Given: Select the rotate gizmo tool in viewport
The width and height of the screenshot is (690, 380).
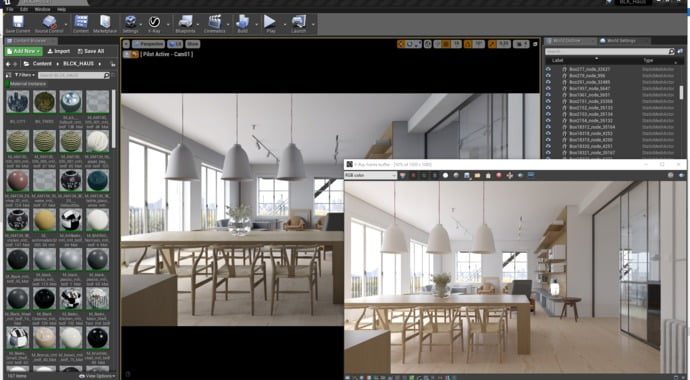Looking at the screenshot, I should click(409, 44).
